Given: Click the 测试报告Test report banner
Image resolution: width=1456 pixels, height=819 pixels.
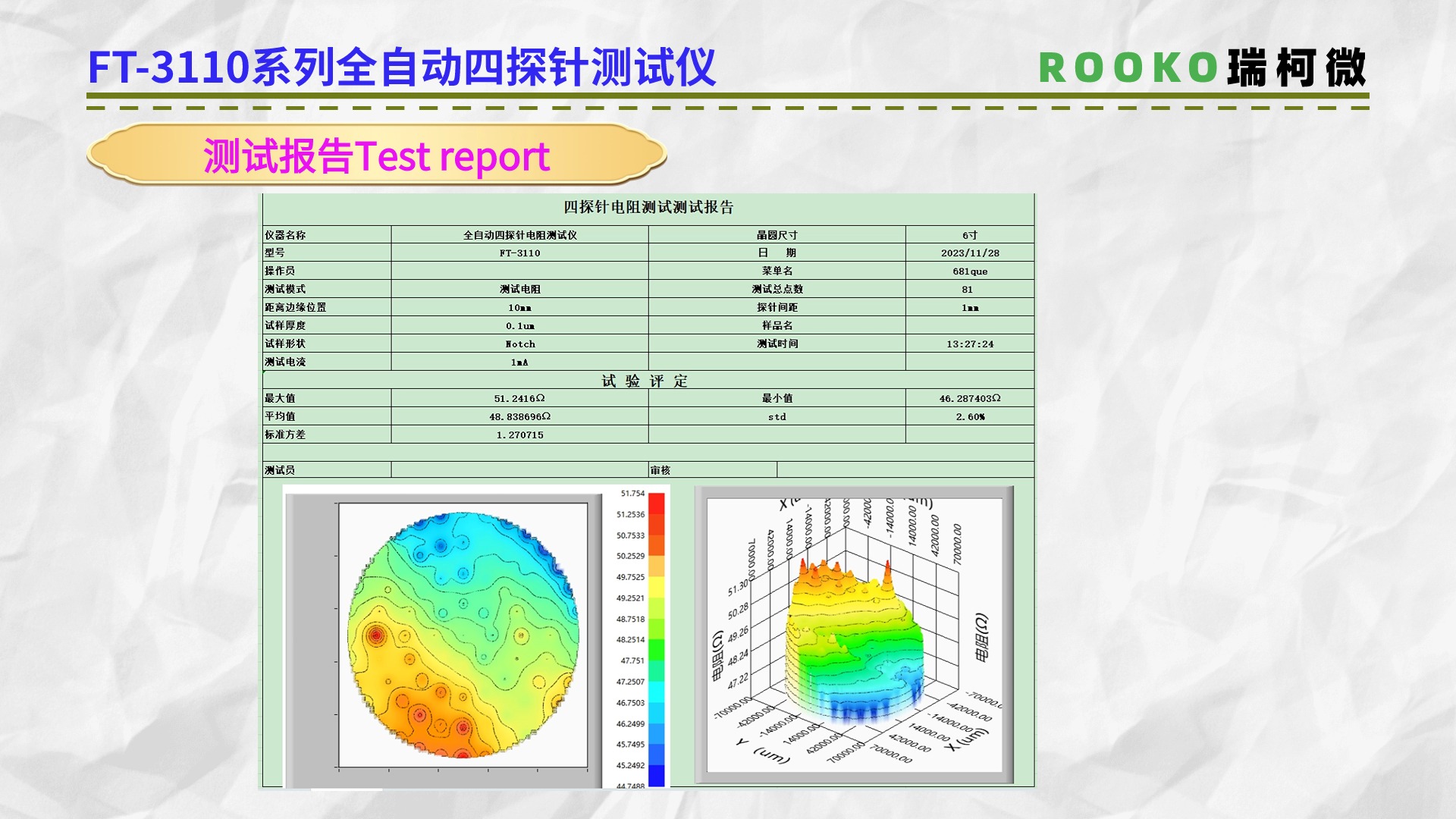Looking at the screenshot, I should [376, 156].
